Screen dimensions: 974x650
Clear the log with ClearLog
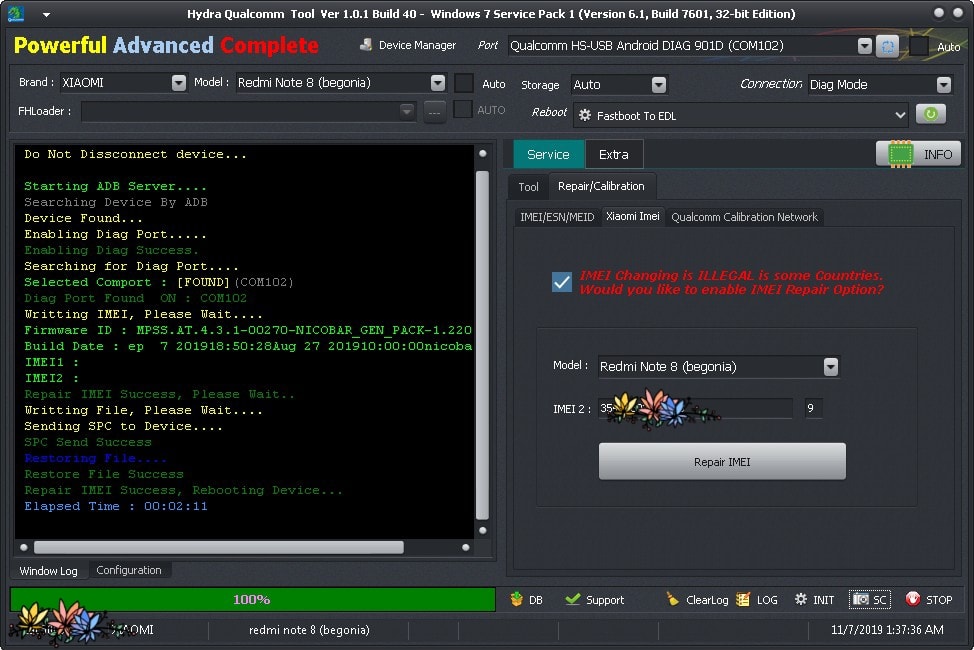(697, 599)
